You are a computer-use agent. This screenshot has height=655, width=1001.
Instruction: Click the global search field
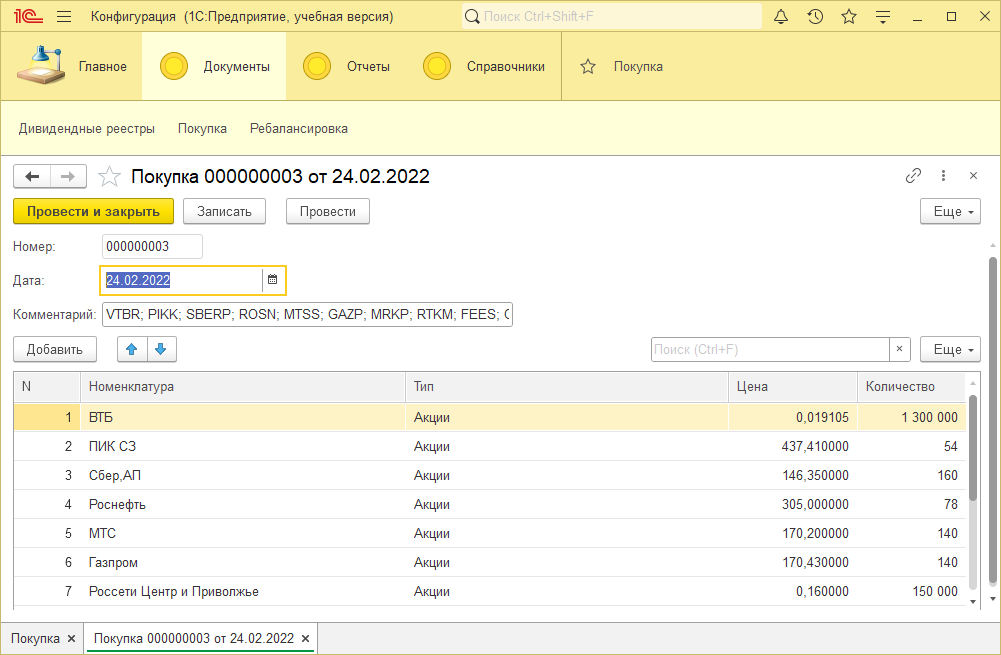pos(612,17)
